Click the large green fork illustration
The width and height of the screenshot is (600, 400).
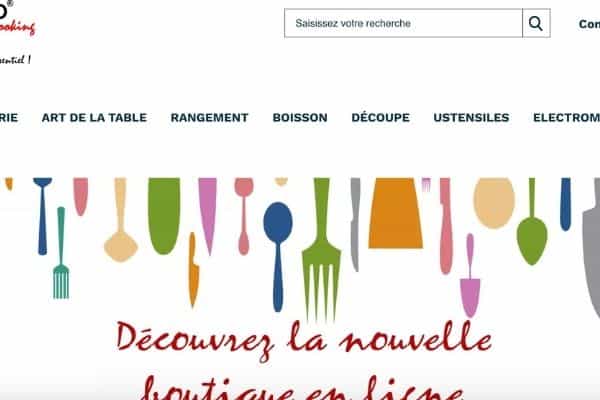coord(321,250)
